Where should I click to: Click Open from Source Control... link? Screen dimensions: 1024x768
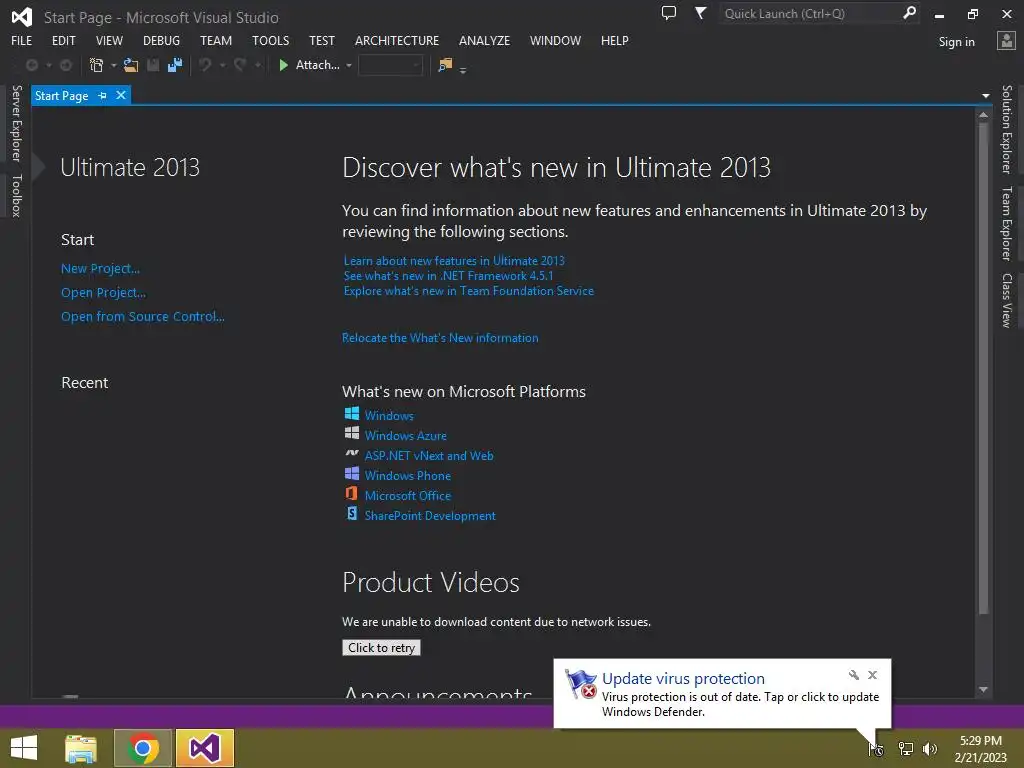coord(142,317)
